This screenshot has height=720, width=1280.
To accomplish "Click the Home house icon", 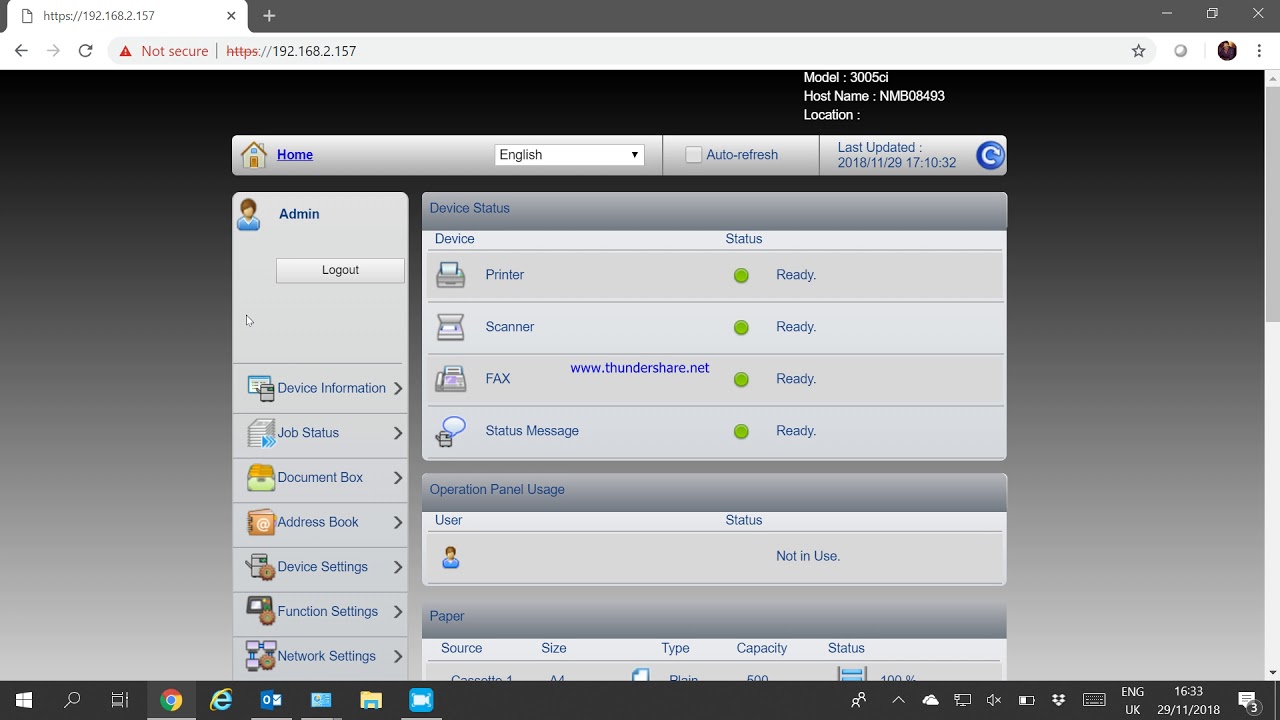I will point(254,155).
